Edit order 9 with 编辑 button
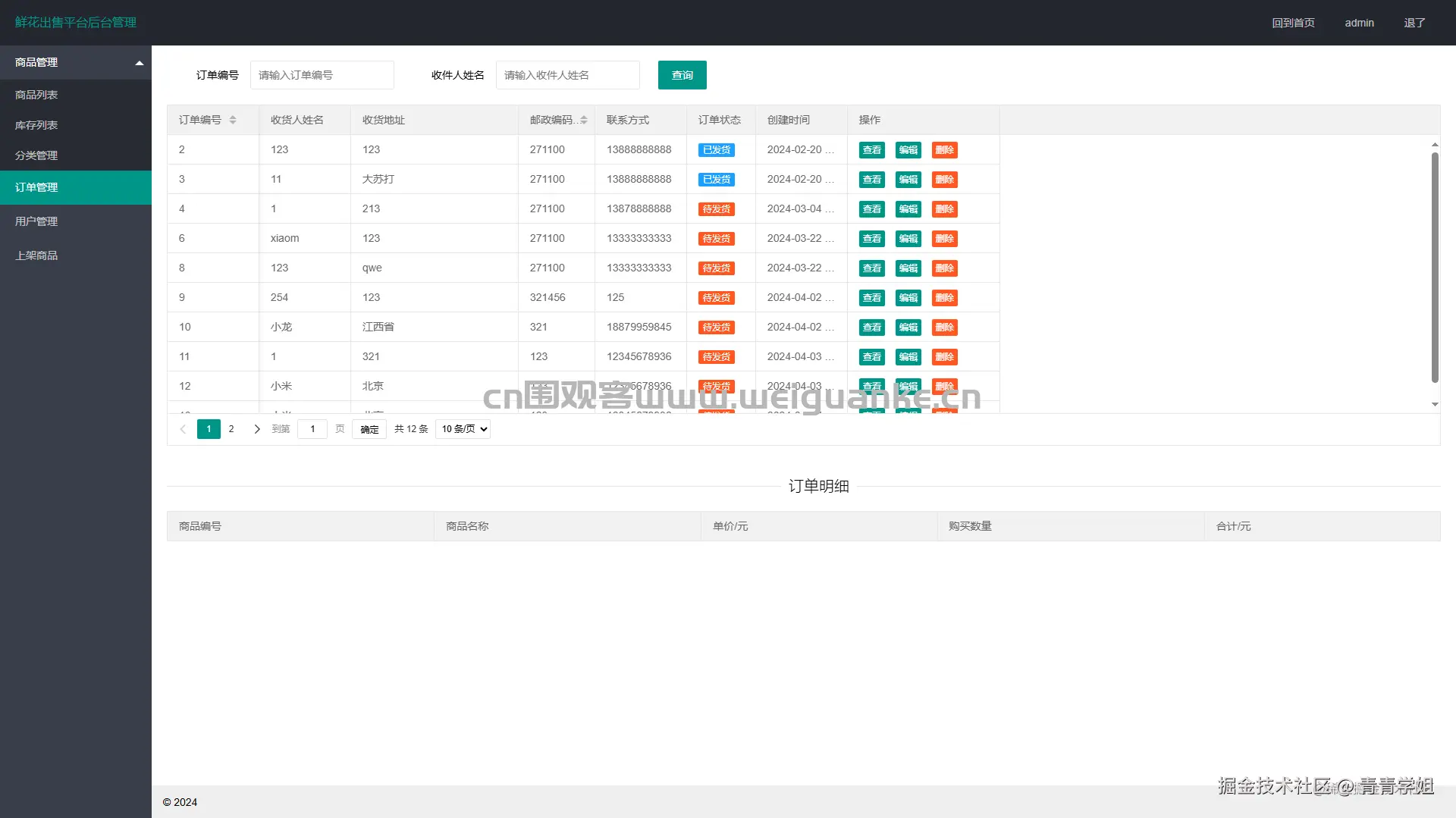Viewport: 1456px width, 818px height. coord(908,298)
